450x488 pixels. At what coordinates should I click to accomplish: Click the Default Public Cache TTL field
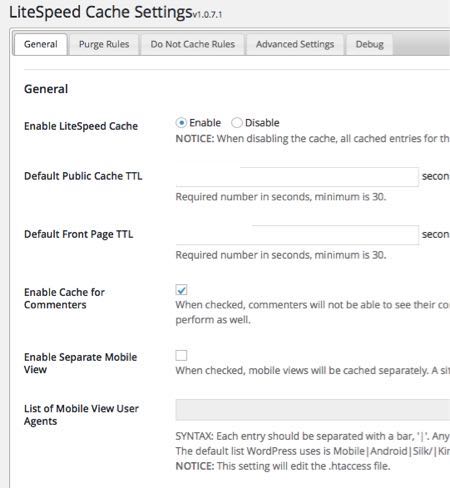click(297, 177)
